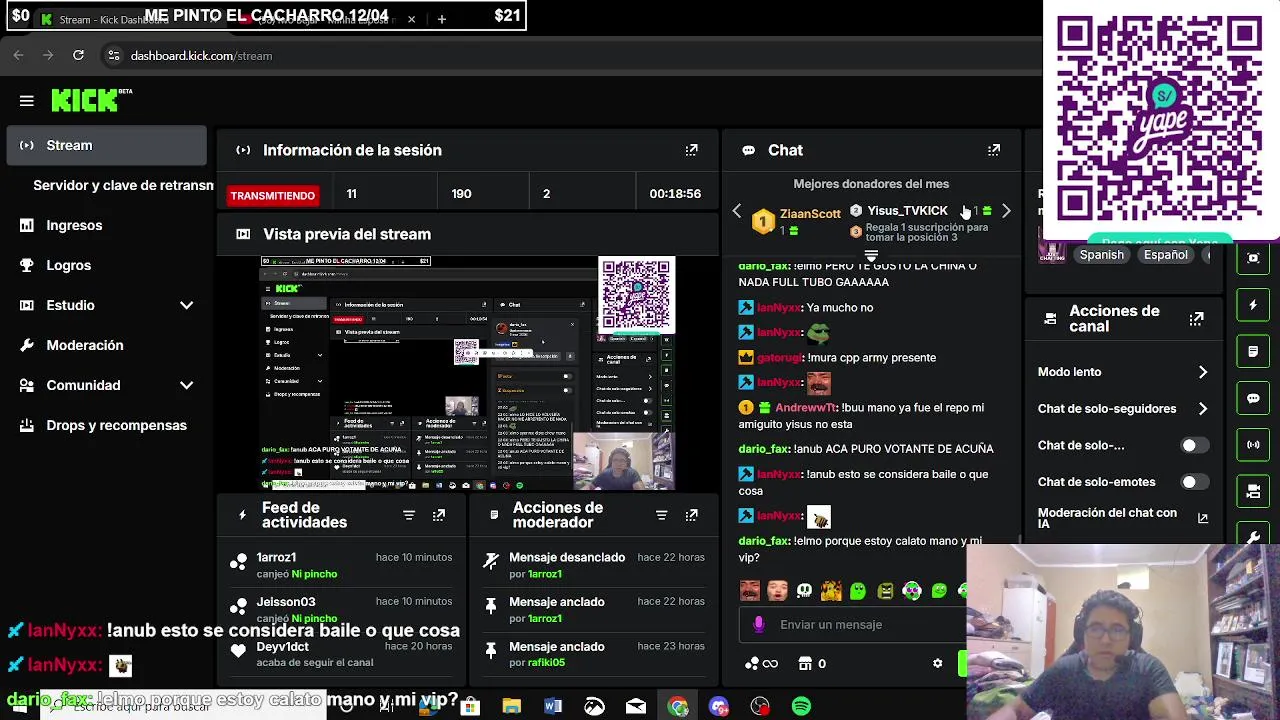This screenshot has width=1280, height=720.
Task: Open filter for Acciones de moderador
Action: tap(661, 515)
